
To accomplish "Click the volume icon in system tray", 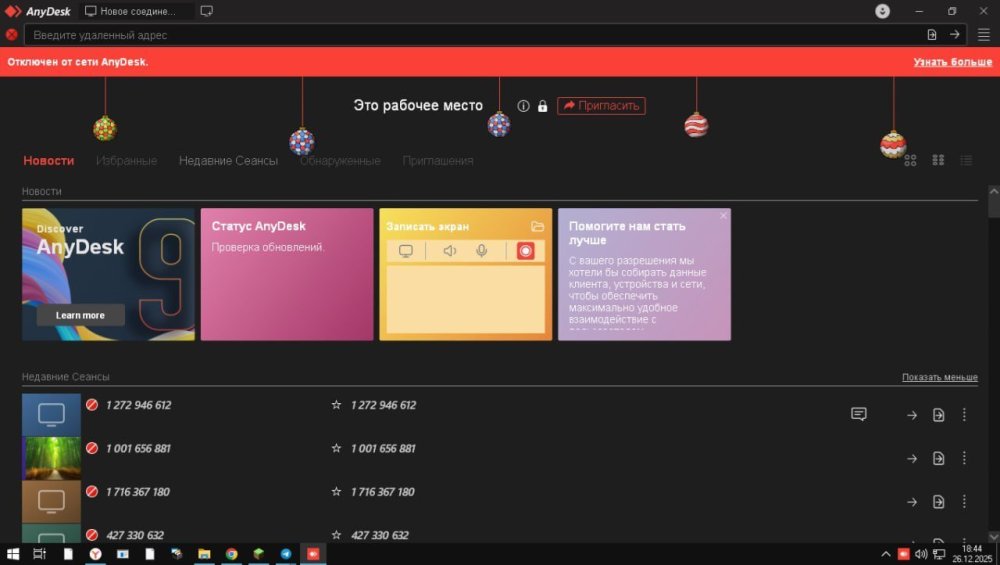I will [921, 554].
